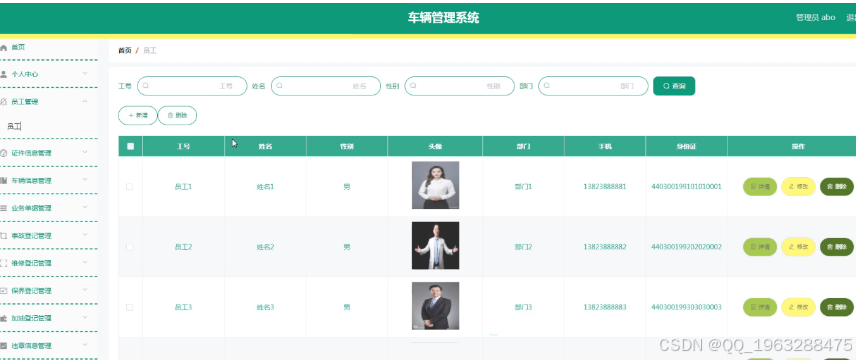This screenshot has height=360, width=856.
Task: Click the 删除 button above the table
Action: coord(177,115)
